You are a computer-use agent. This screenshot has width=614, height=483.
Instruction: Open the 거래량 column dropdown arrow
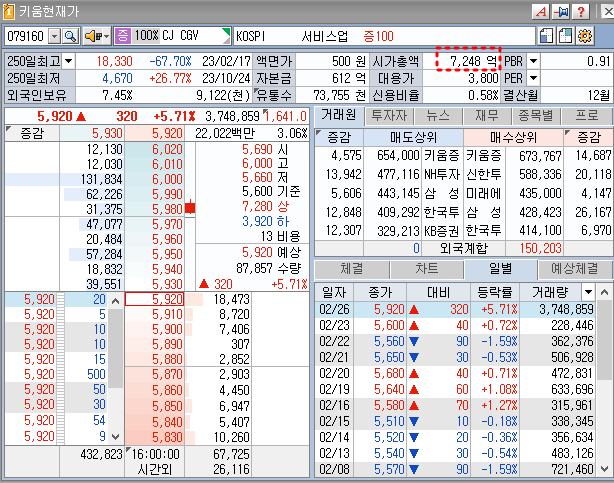[x=588, y=292]
